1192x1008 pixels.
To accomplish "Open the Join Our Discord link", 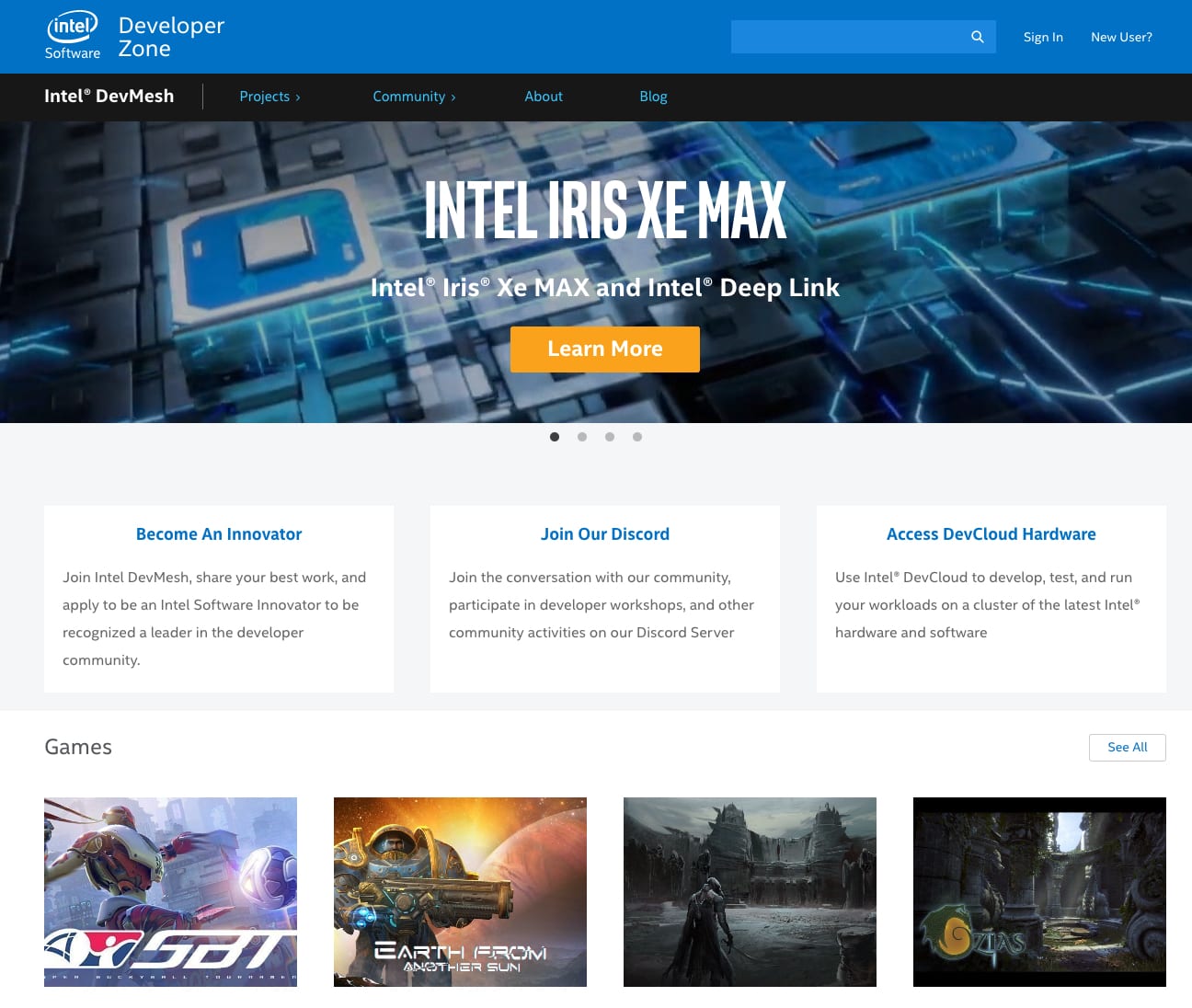I will pyautogui.click(x=605, y=534).
